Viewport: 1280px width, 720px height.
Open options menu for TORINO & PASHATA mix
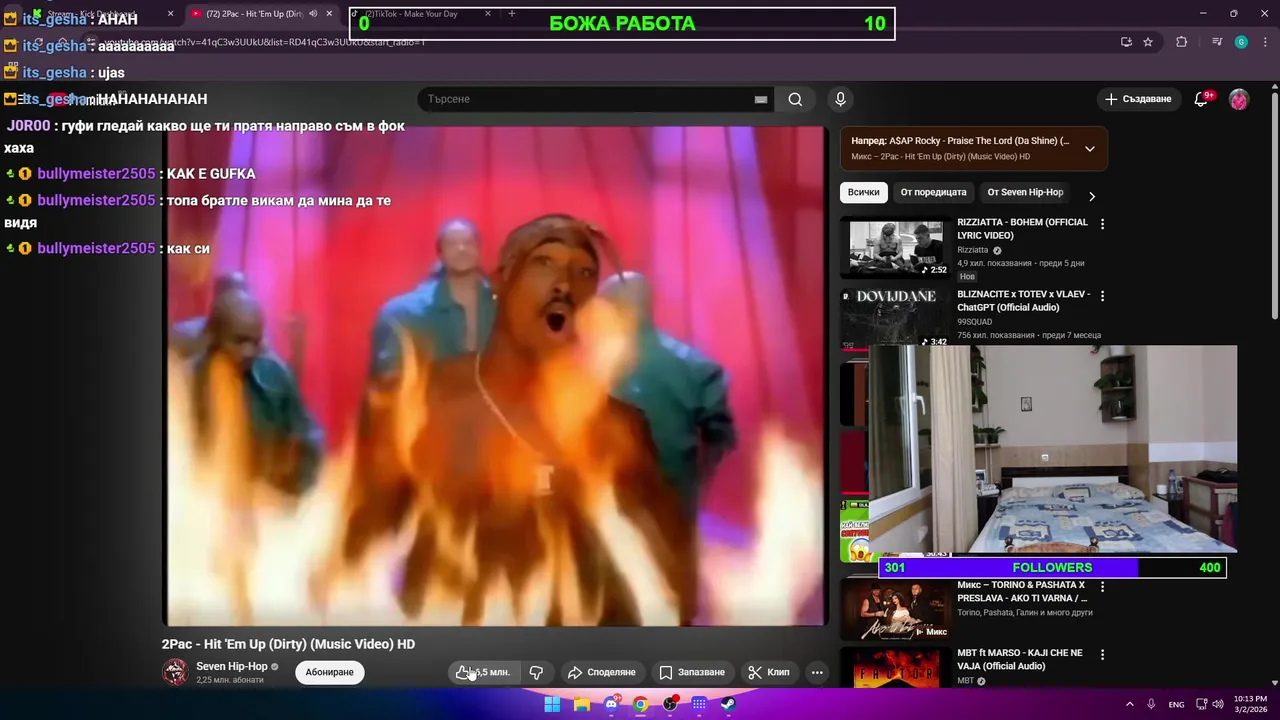1102,586
